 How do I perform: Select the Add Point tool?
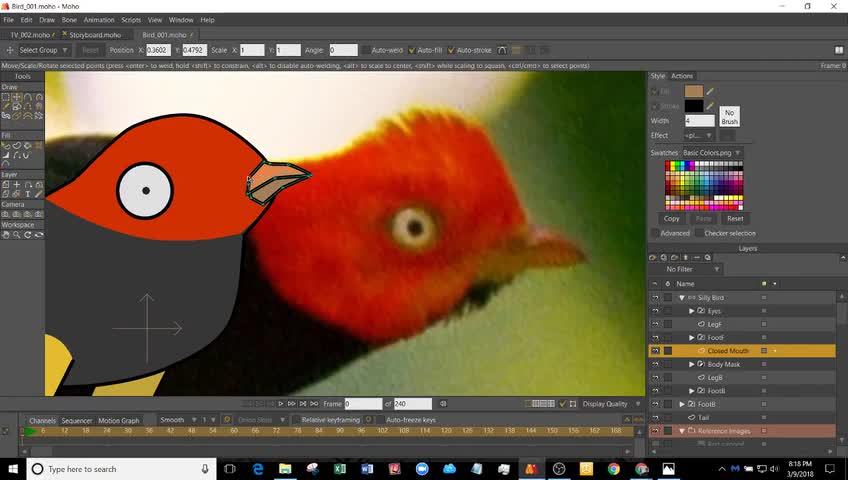pos(28,97)
